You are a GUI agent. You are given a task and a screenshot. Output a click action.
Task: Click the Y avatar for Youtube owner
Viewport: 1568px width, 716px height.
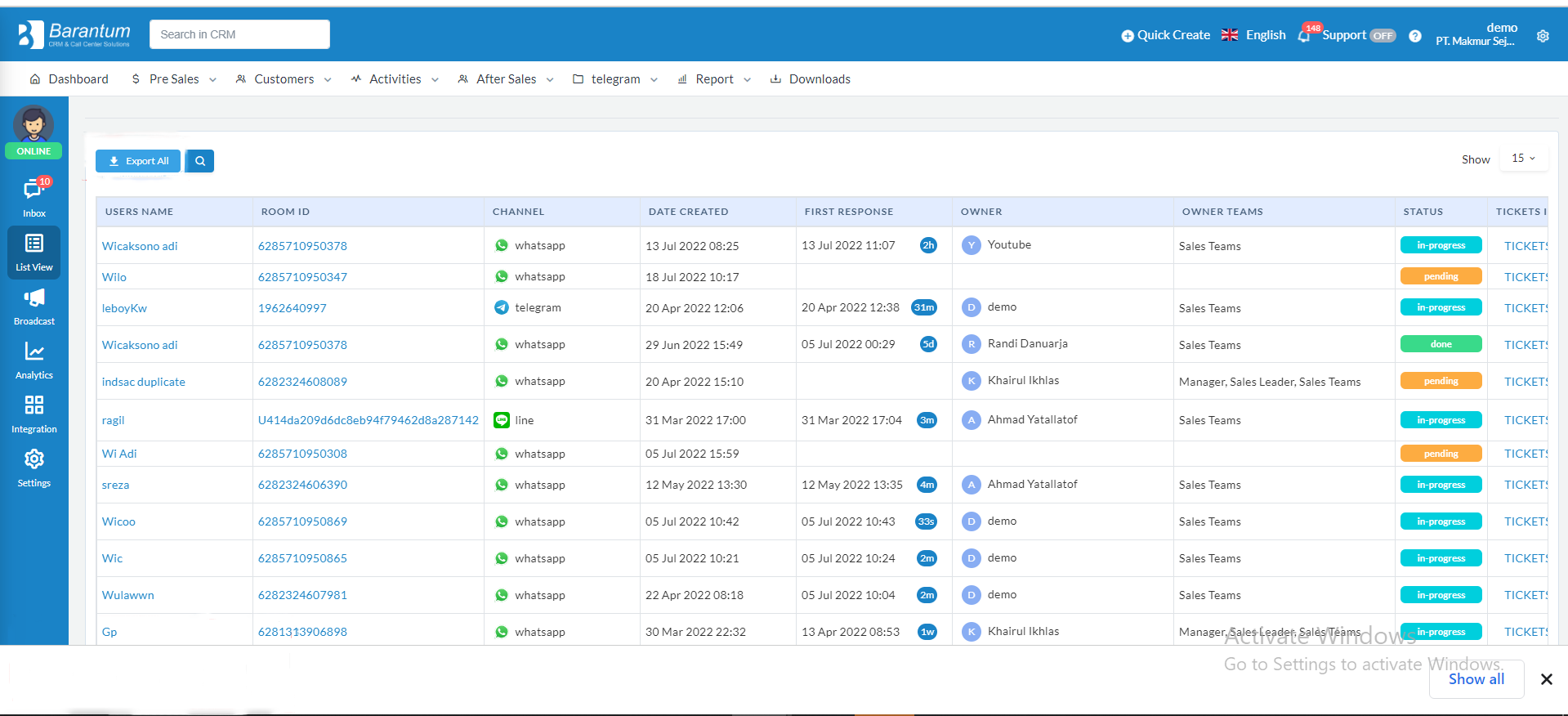tap(971, 245)
